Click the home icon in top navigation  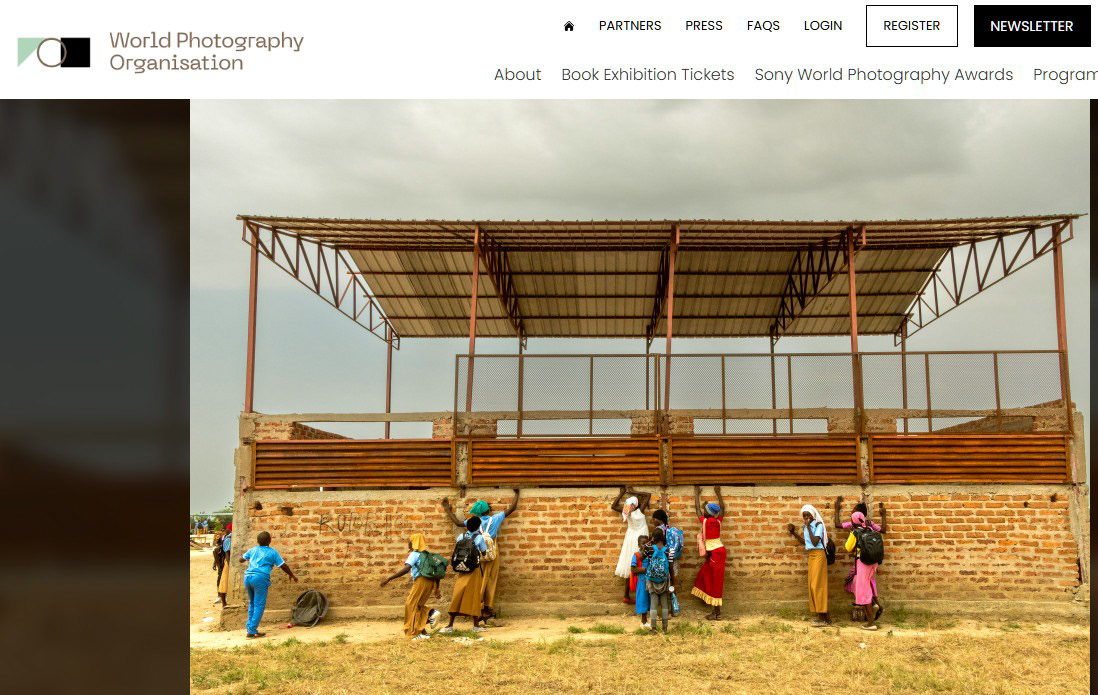coord(569,26)
